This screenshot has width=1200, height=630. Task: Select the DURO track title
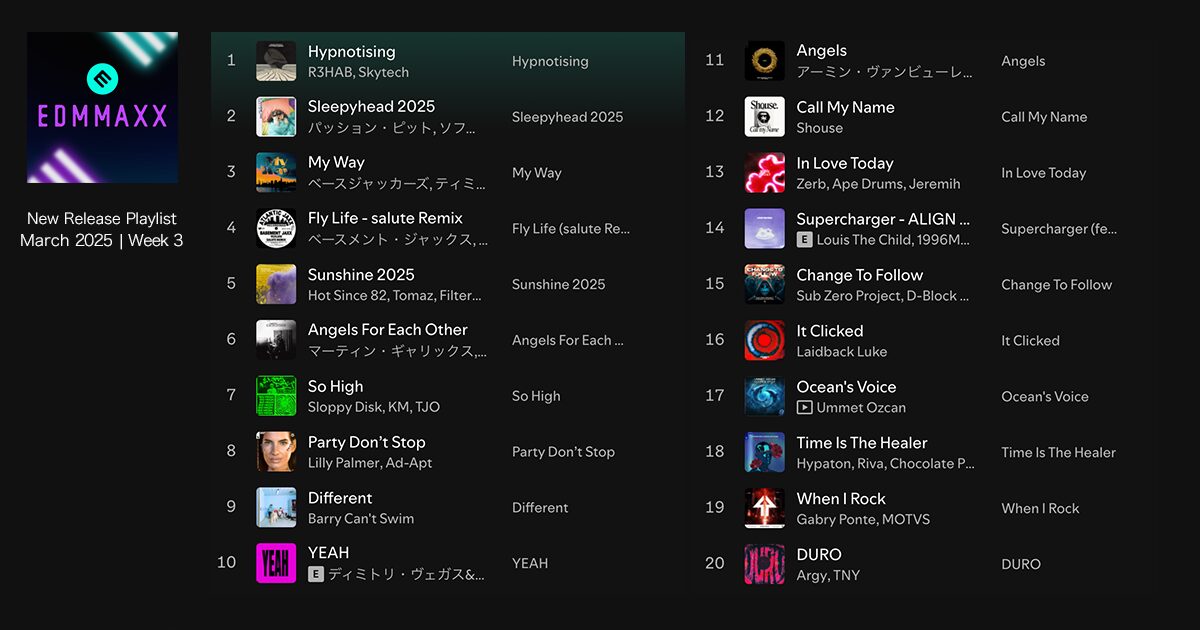tap(819, 555)
